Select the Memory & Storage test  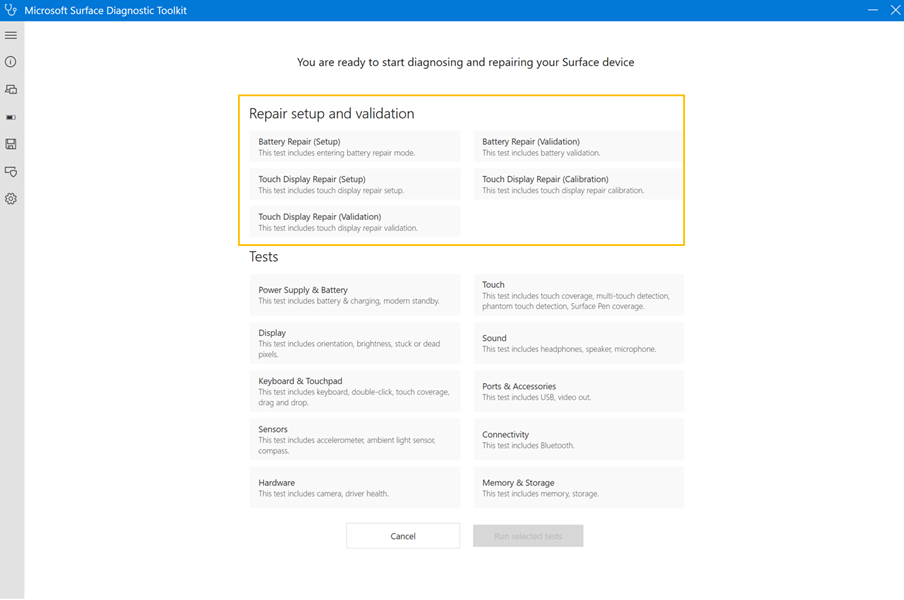[578, 487]
